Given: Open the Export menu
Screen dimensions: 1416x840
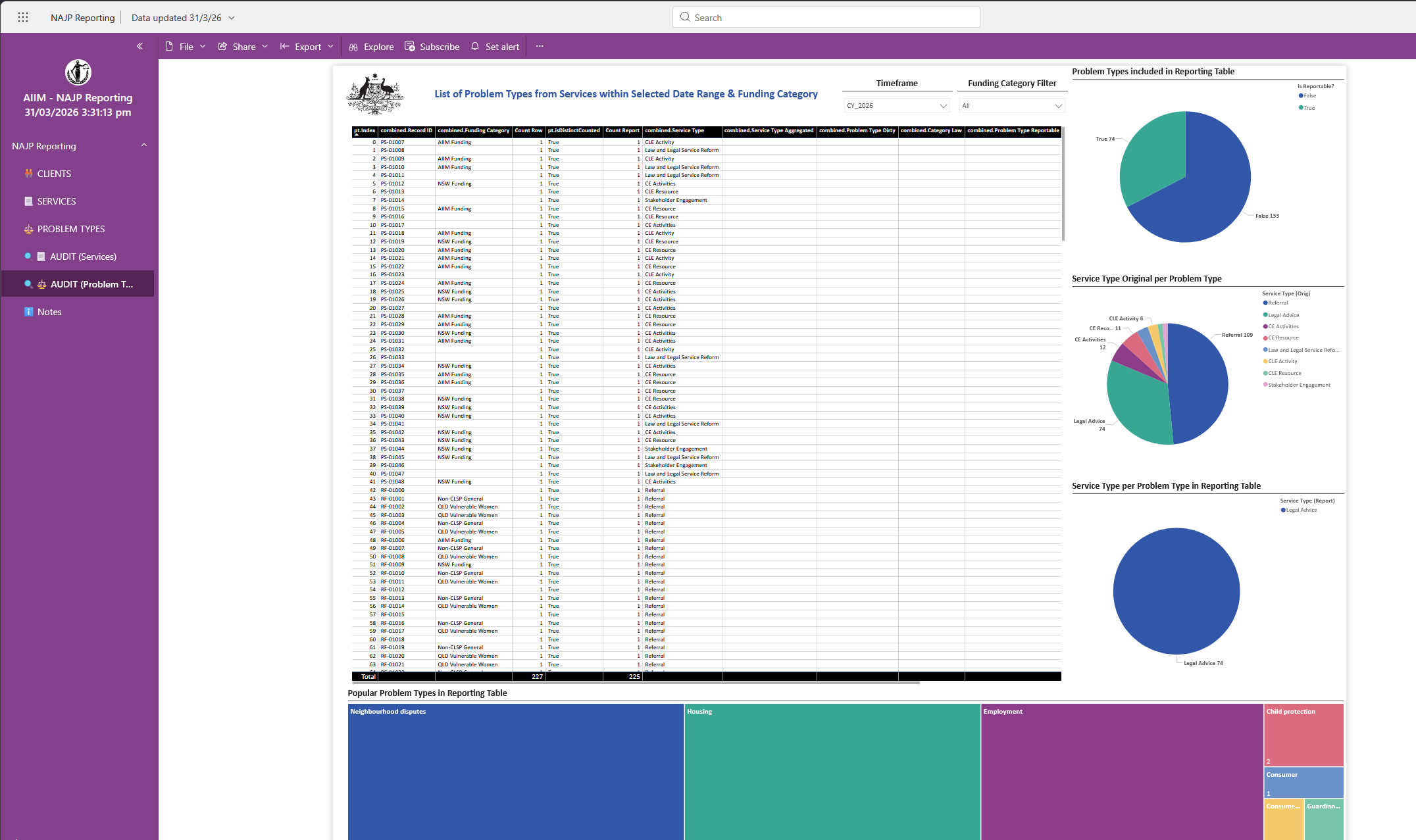Looking at the screenshot, I should pyautogui.click(x=307, y=47).
